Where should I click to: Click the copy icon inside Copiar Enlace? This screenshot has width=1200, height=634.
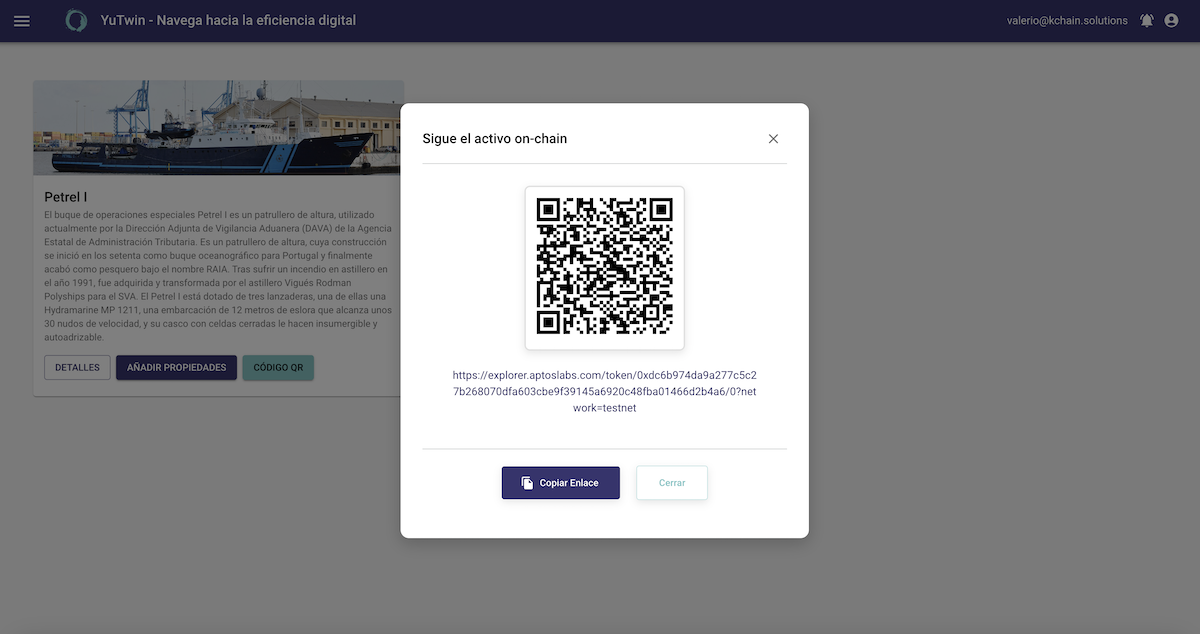(x=527, y=483)
